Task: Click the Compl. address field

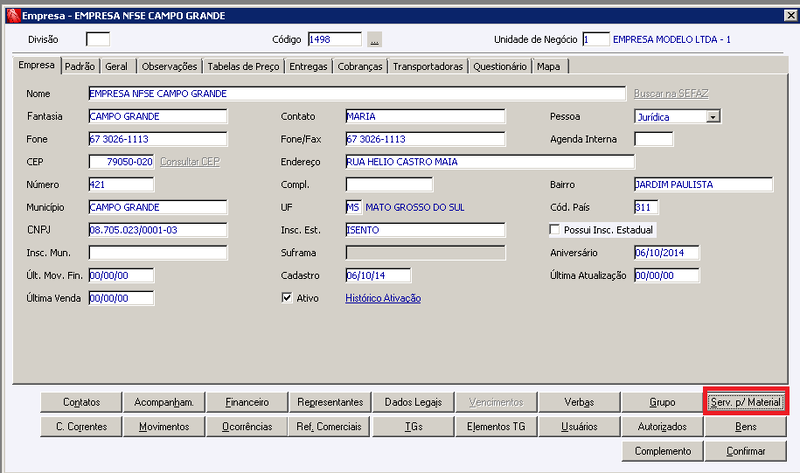Action: tap(389, 184)
